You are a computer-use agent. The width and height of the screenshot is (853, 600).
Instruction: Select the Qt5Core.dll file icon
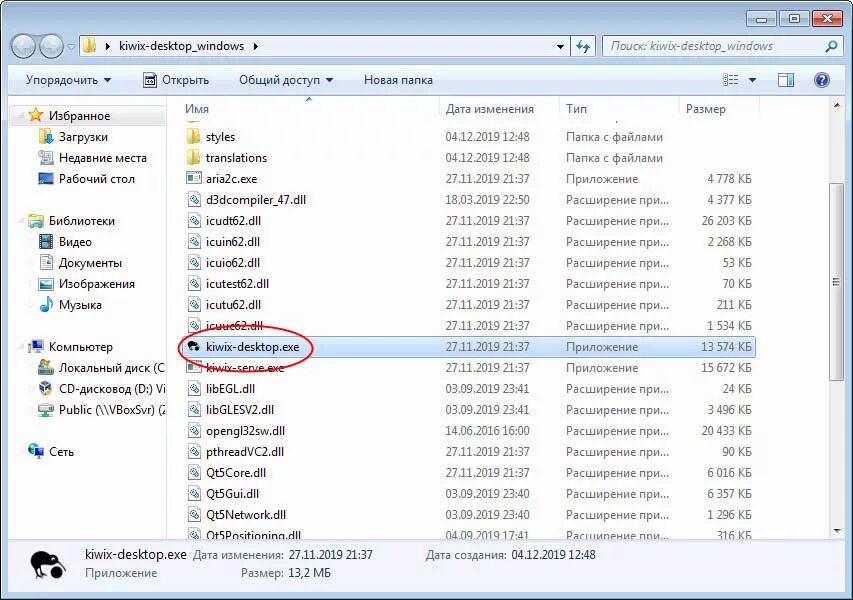click(194, 473)
